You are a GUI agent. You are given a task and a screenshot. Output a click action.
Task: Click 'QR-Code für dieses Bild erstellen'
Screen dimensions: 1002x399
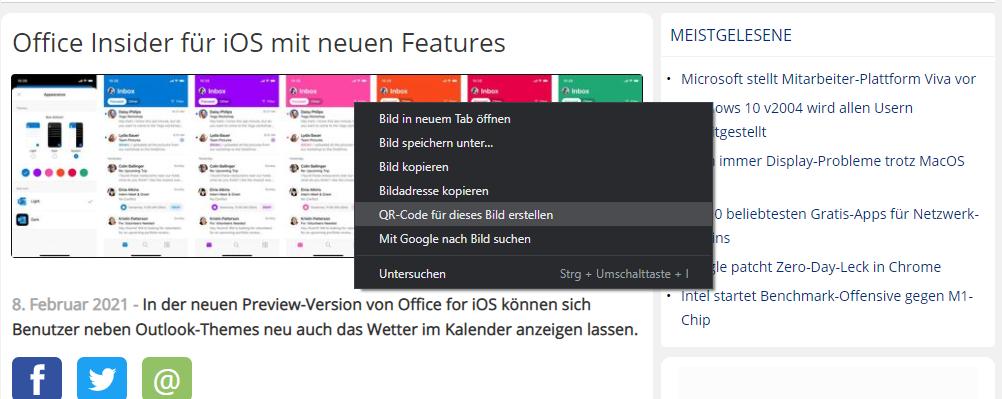pyautogui.click(x=533, y=215)
